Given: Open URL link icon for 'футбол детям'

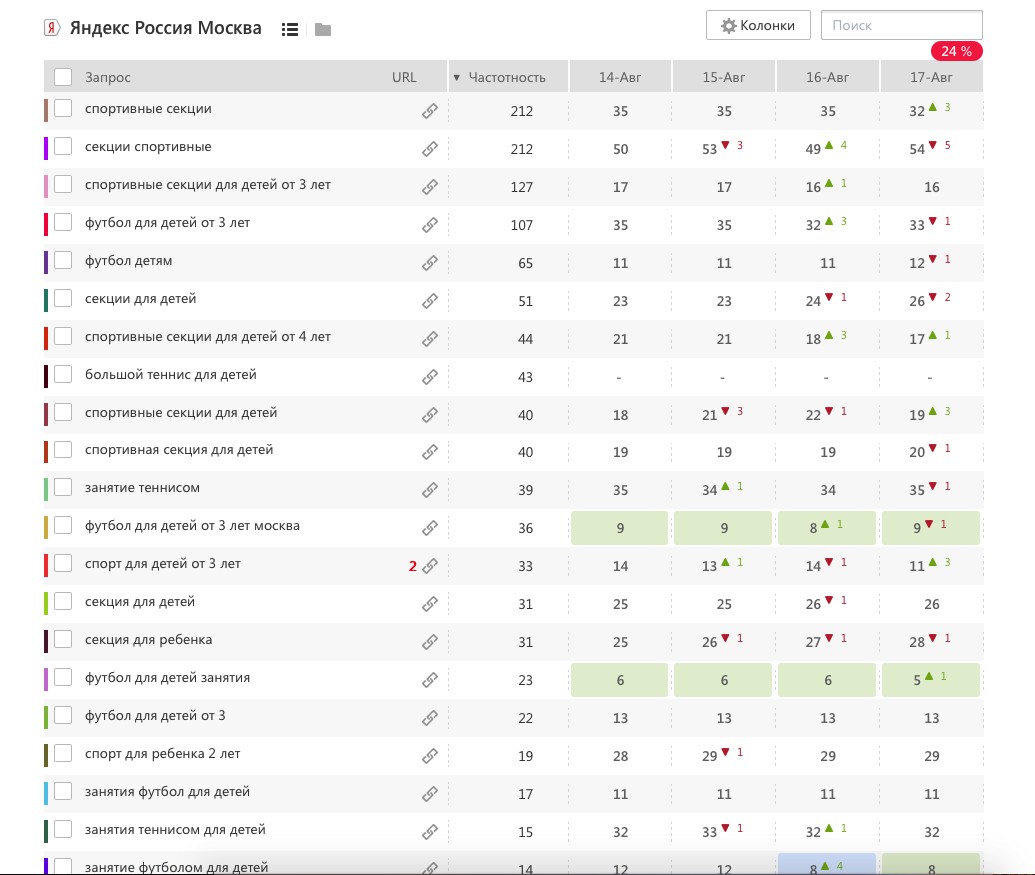Looking at the screenshot, I should (x=430, y=263).
